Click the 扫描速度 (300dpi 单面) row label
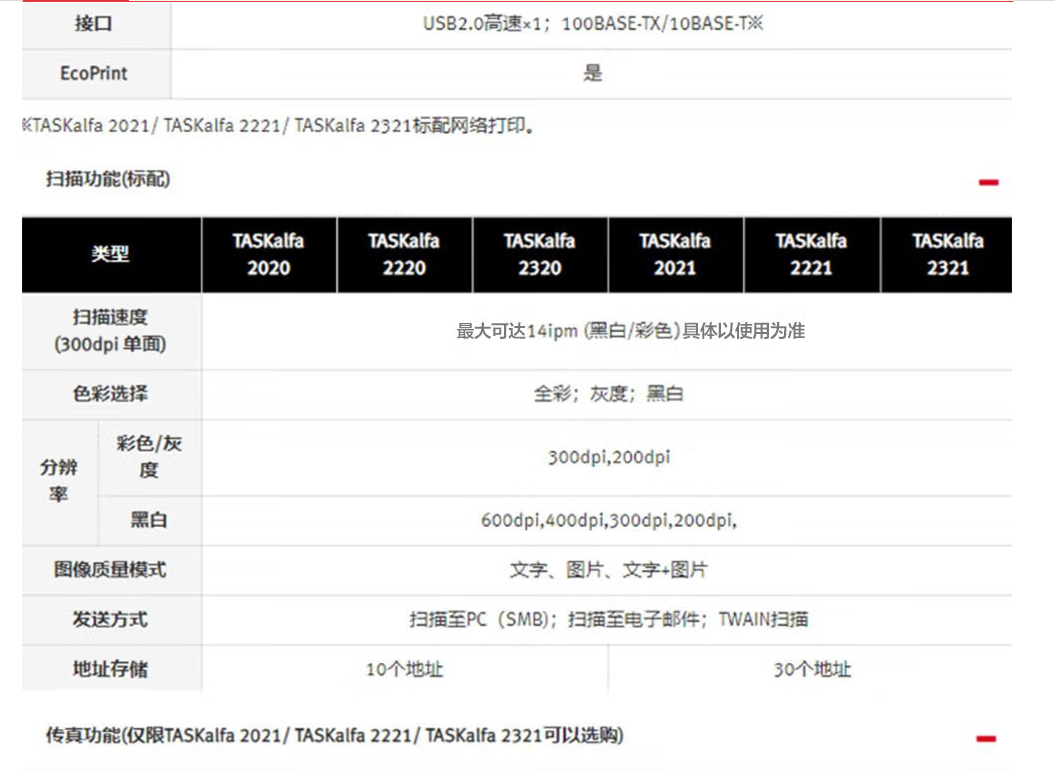 110,330
